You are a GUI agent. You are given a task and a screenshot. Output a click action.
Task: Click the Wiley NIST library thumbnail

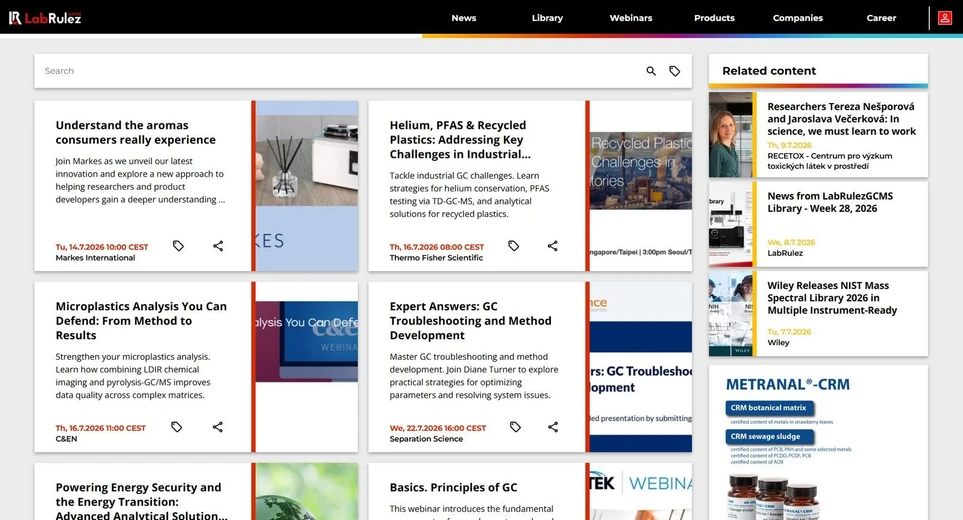[730, 314]
